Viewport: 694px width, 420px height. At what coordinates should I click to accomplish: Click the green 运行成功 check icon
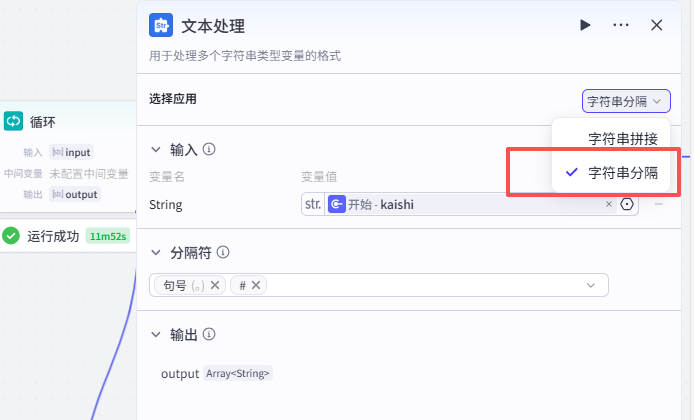[11, 236]
